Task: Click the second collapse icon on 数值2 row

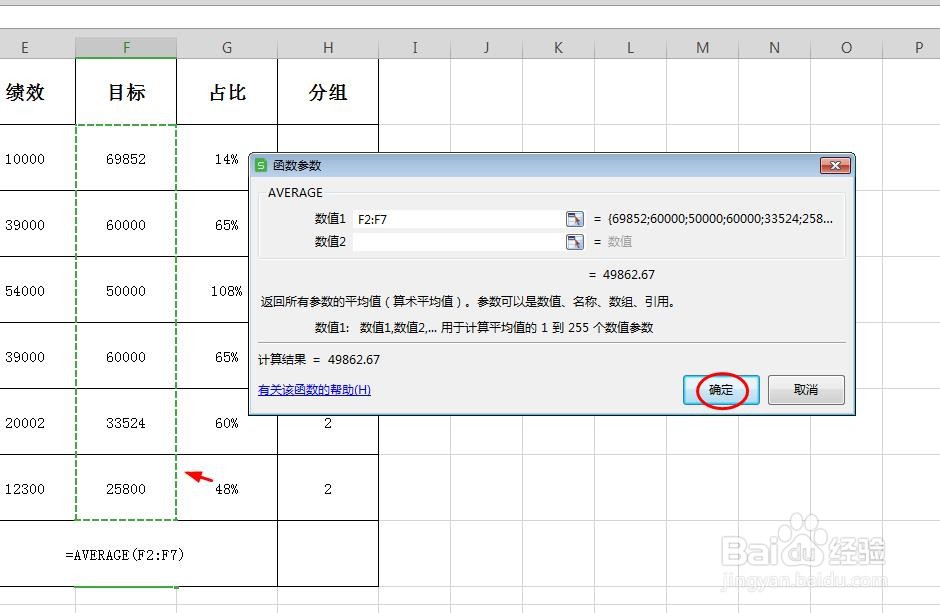Action: click(x=573, y=241)
